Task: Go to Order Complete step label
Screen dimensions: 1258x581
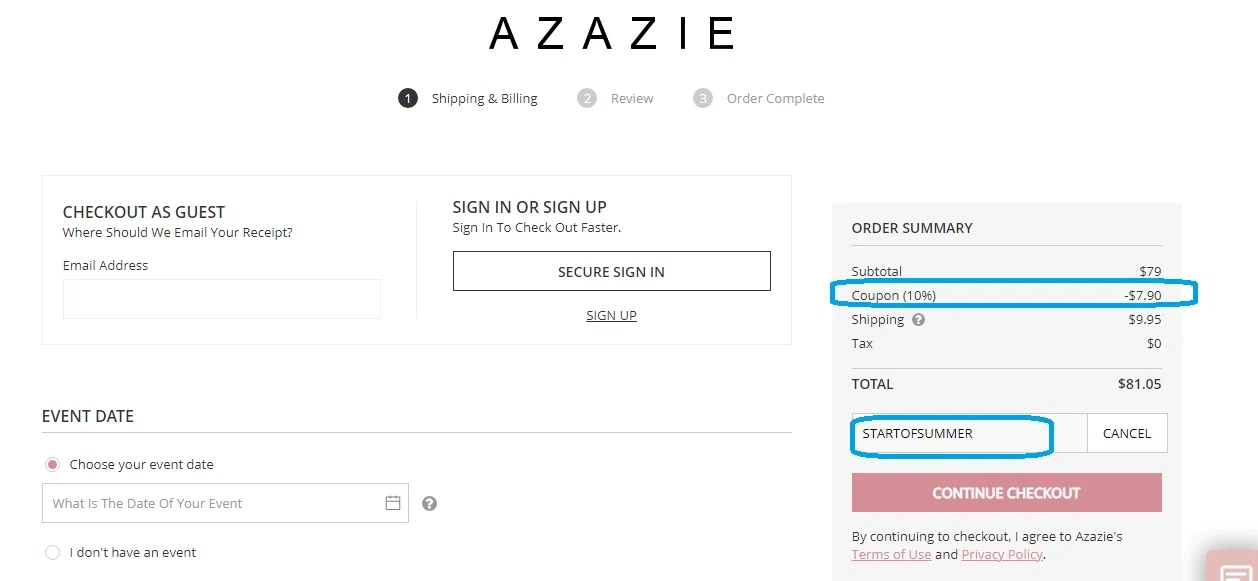Action: (x=775, y=98)
